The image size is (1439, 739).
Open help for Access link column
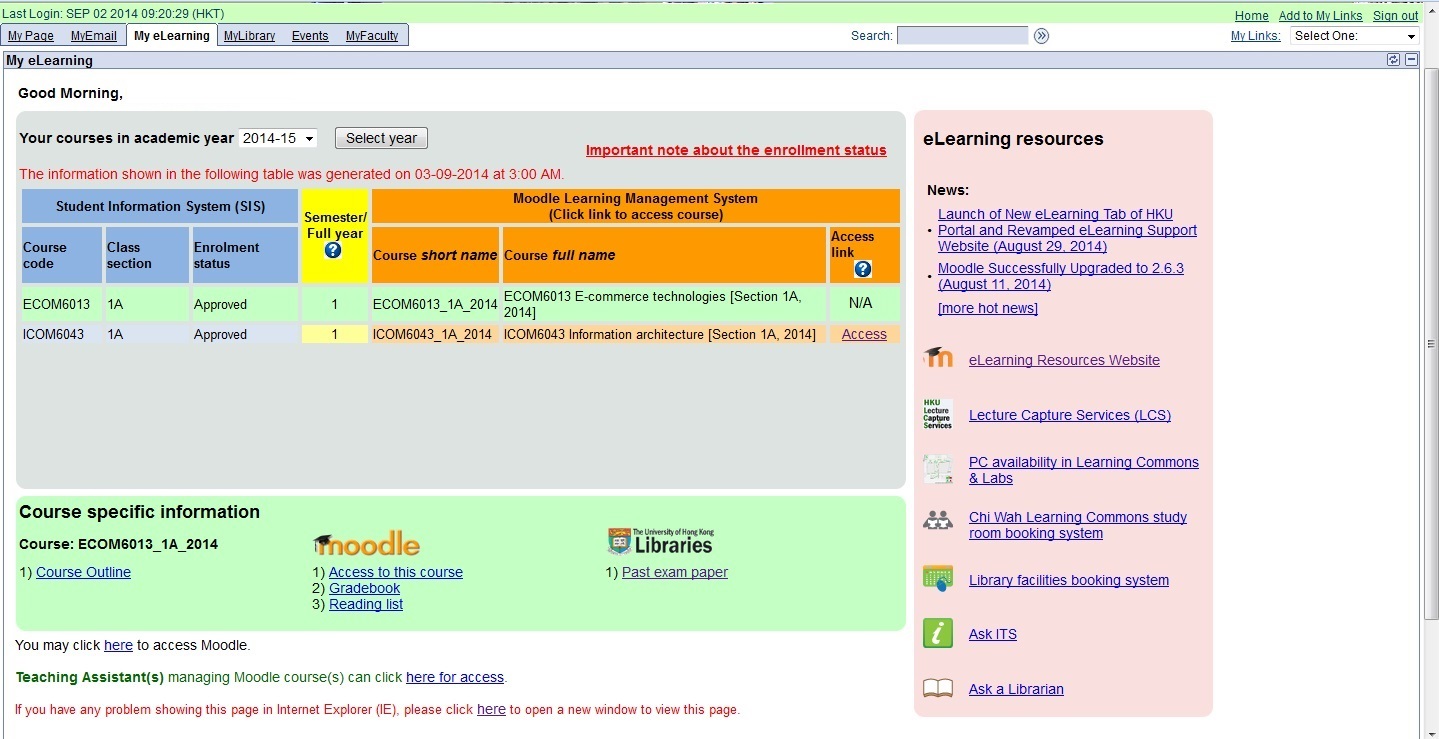[x=861, y=269]
